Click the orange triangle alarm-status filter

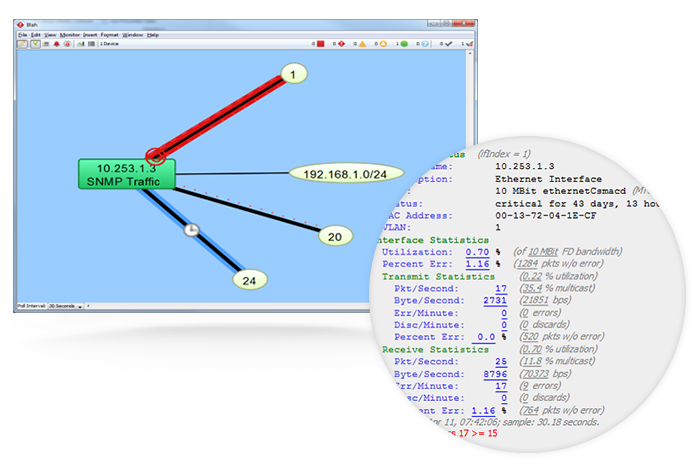(363, 44)
